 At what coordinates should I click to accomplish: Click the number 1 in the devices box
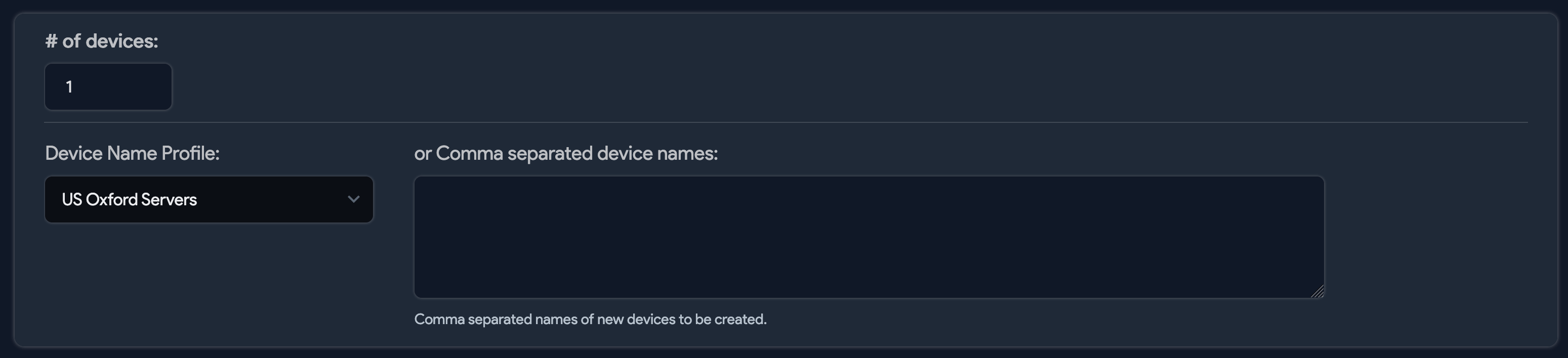point(70,87)
